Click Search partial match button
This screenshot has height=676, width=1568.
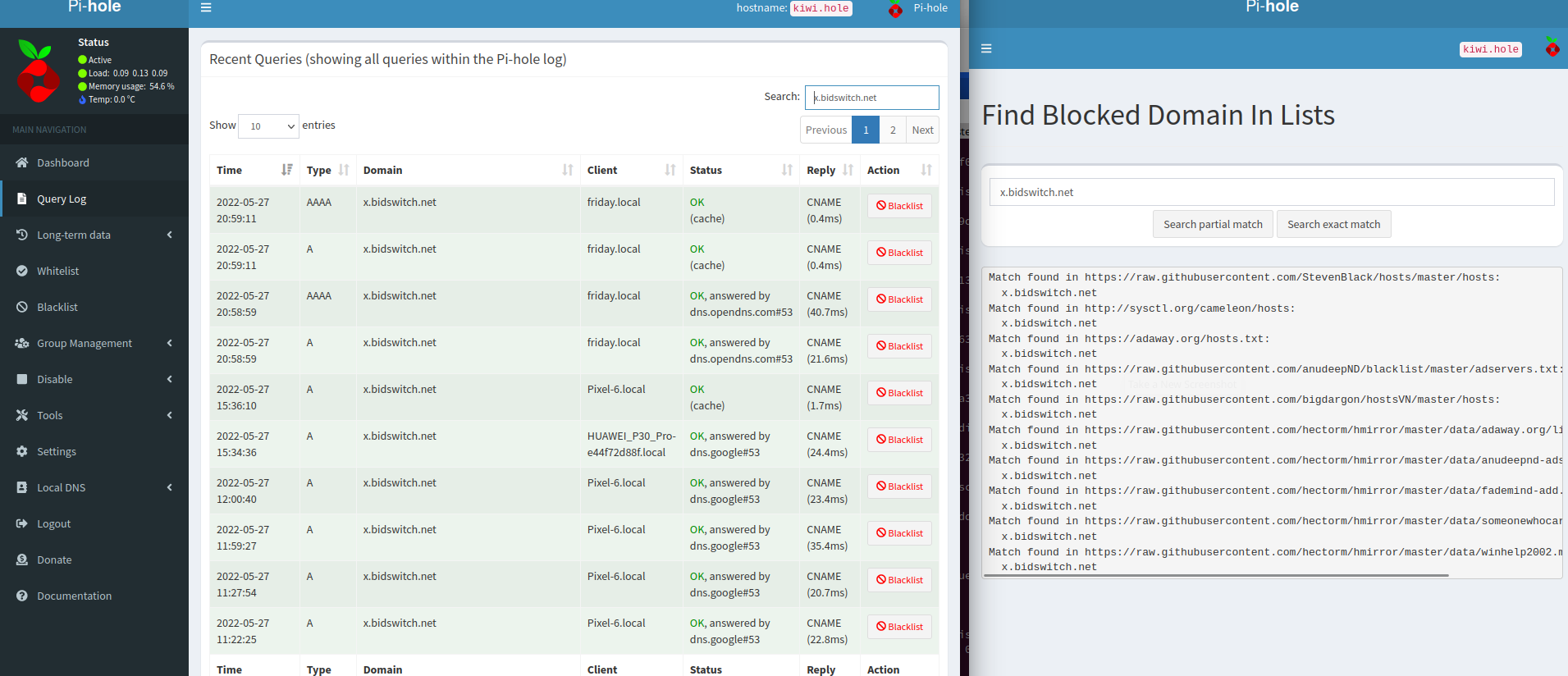pyautogui.click(x=1213, y=224)
